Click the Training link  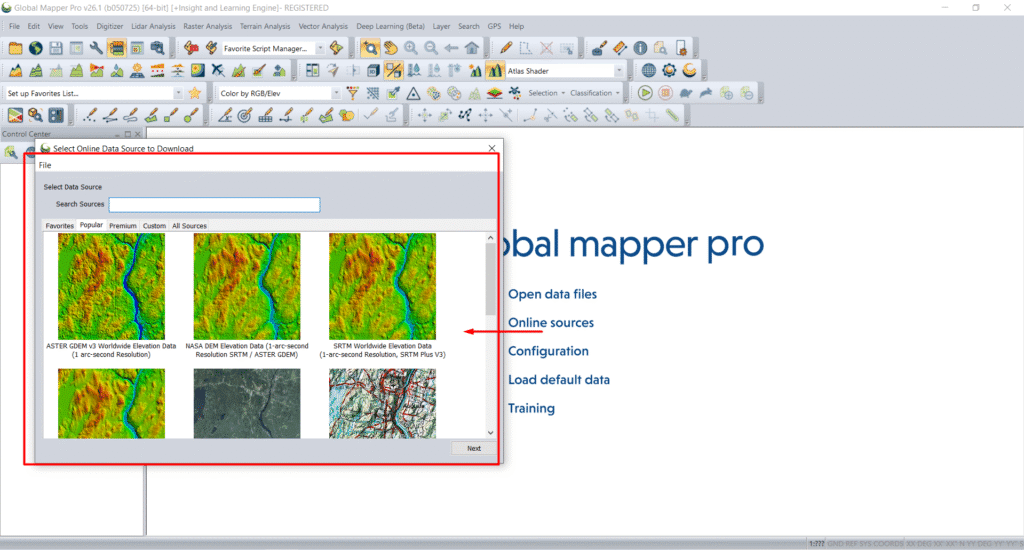point(531,408)
